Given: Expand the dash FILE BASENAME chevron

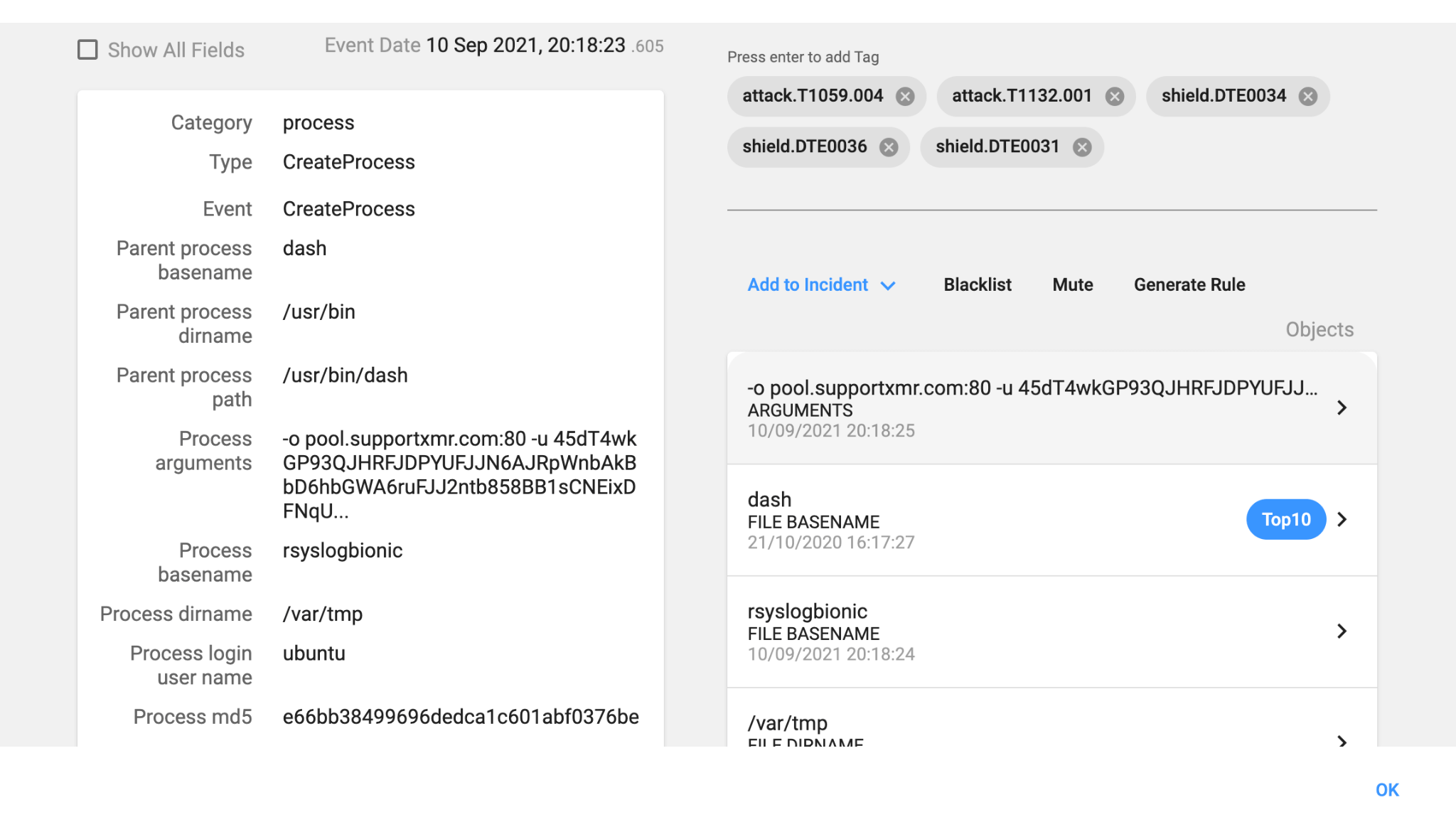Looking at the screenshot, I should (1342, 519).
